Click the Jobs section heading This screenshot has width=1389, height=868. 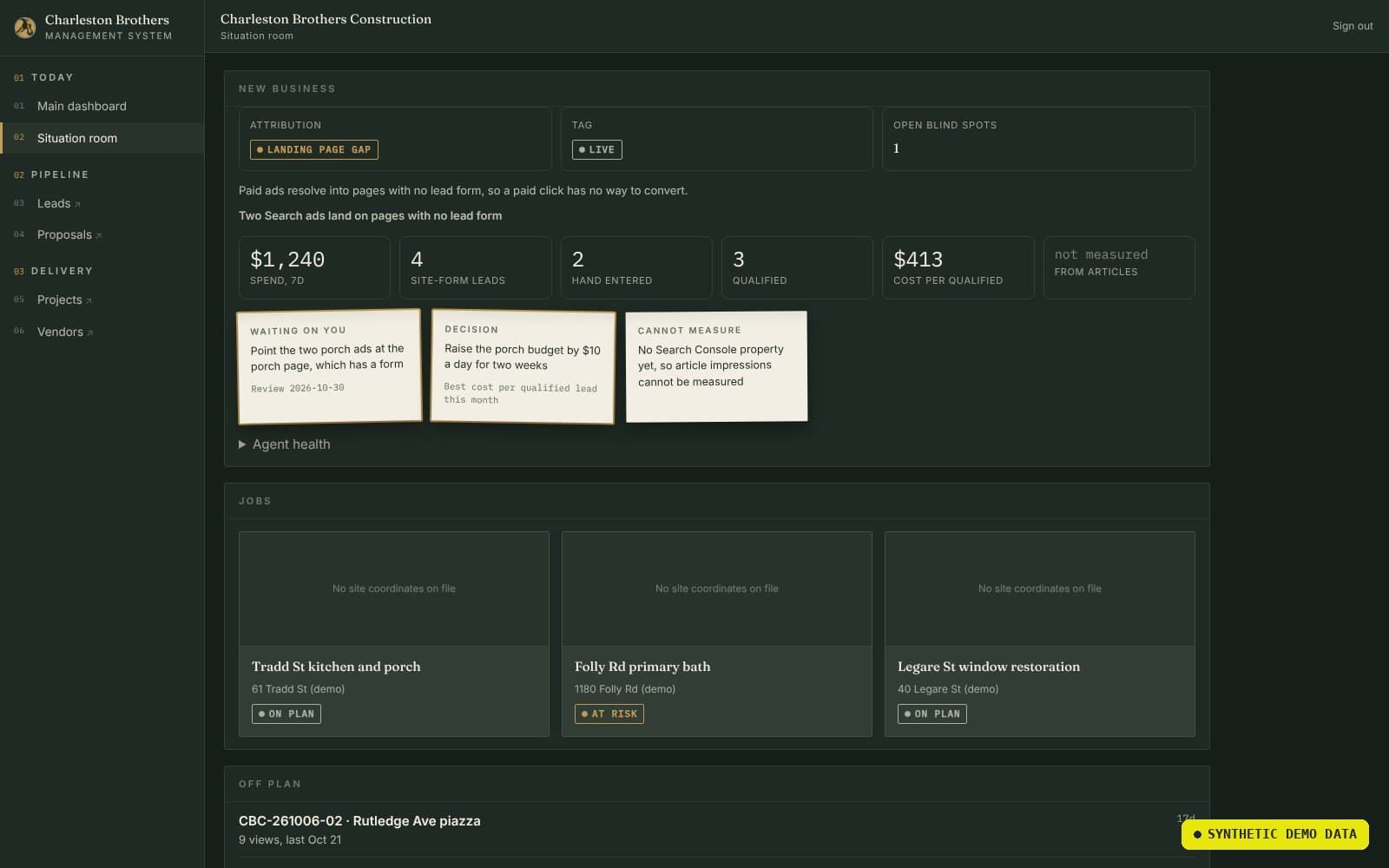(x=255, y=501)
